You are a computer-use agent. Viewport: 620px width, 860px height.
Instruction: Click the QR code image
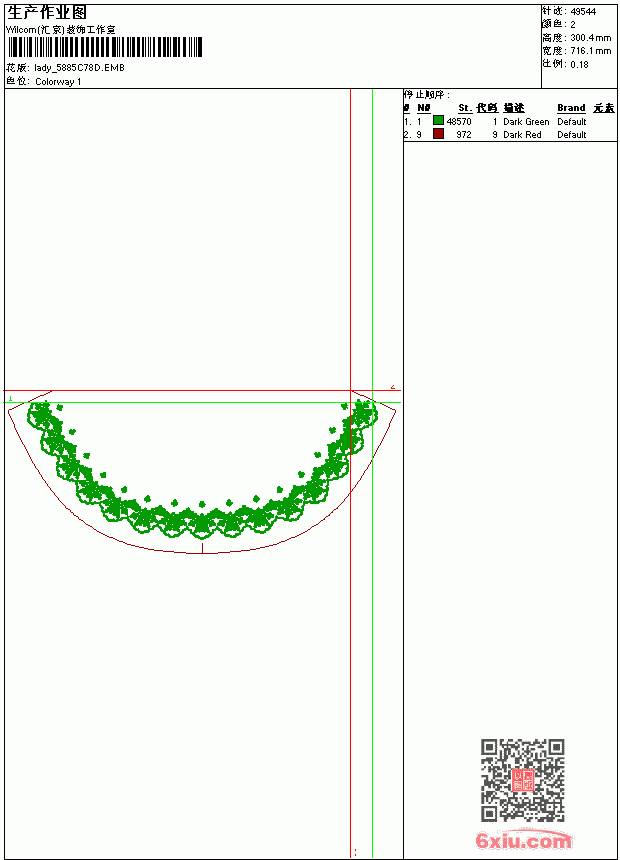pos(522,779)
